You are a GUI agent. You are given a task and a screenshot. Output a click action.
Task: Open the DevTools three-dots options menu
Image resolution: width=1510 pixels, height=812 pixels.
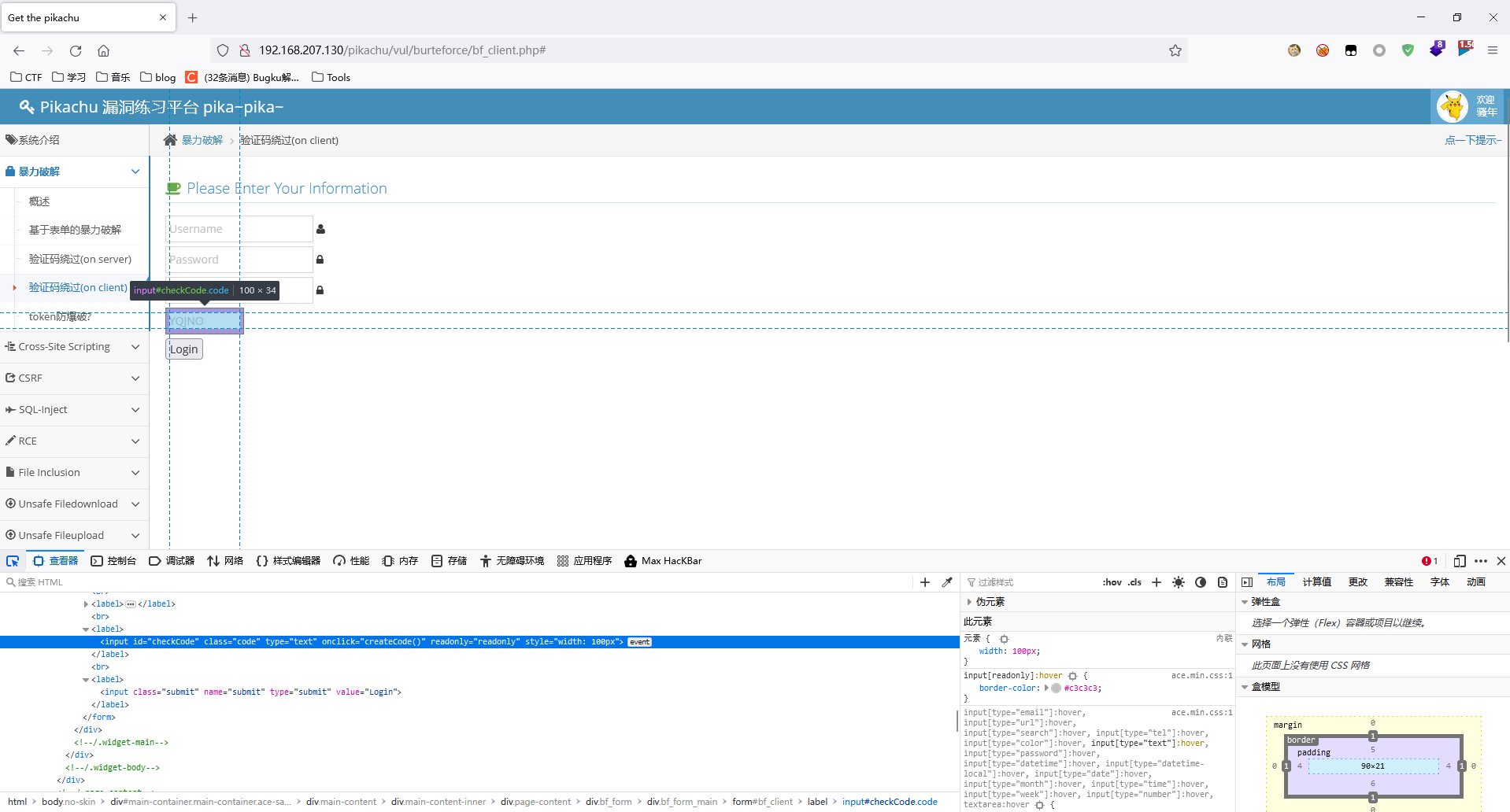(x=1481, y=561)
